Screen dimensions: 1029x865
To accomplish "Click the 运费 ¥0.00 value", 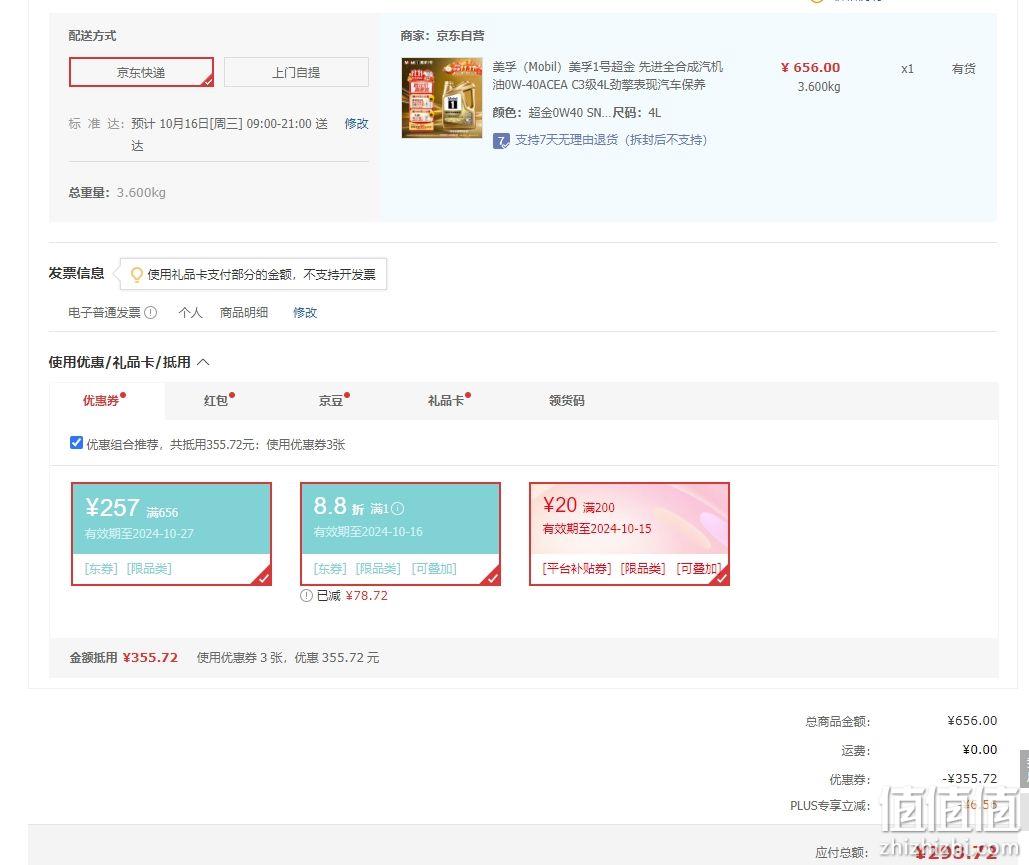I will pos(980,749).
